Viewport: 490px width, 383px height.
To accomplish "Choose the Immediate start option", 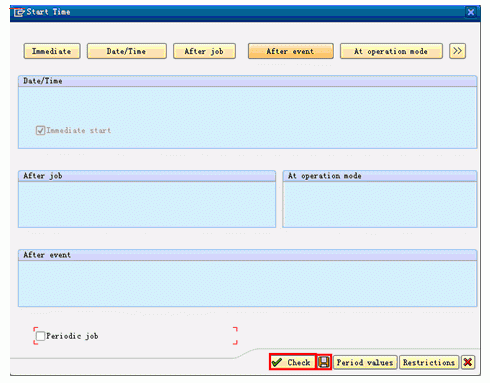I will coord(52,51).
